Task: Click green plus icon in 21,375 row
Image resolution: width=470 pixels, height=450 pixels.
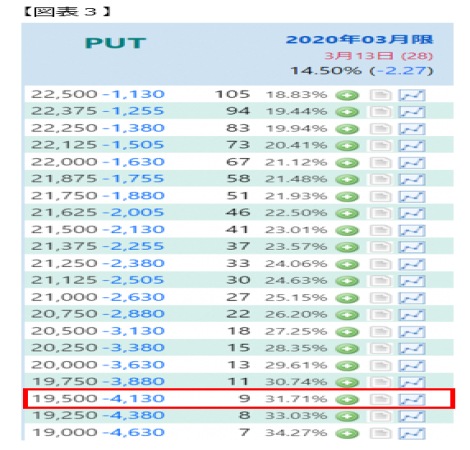Action: click(347, 247)
